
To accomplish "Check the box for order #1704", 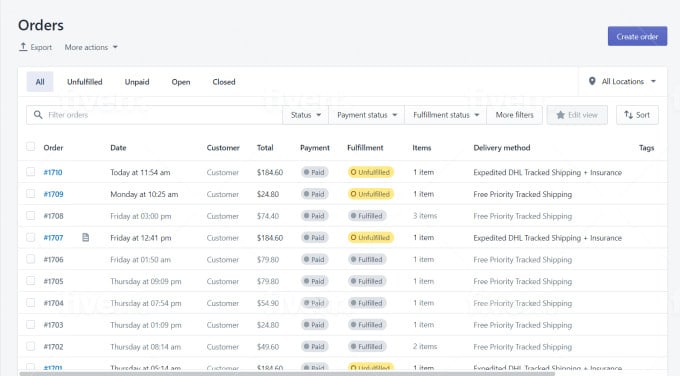I will (30, 303).
